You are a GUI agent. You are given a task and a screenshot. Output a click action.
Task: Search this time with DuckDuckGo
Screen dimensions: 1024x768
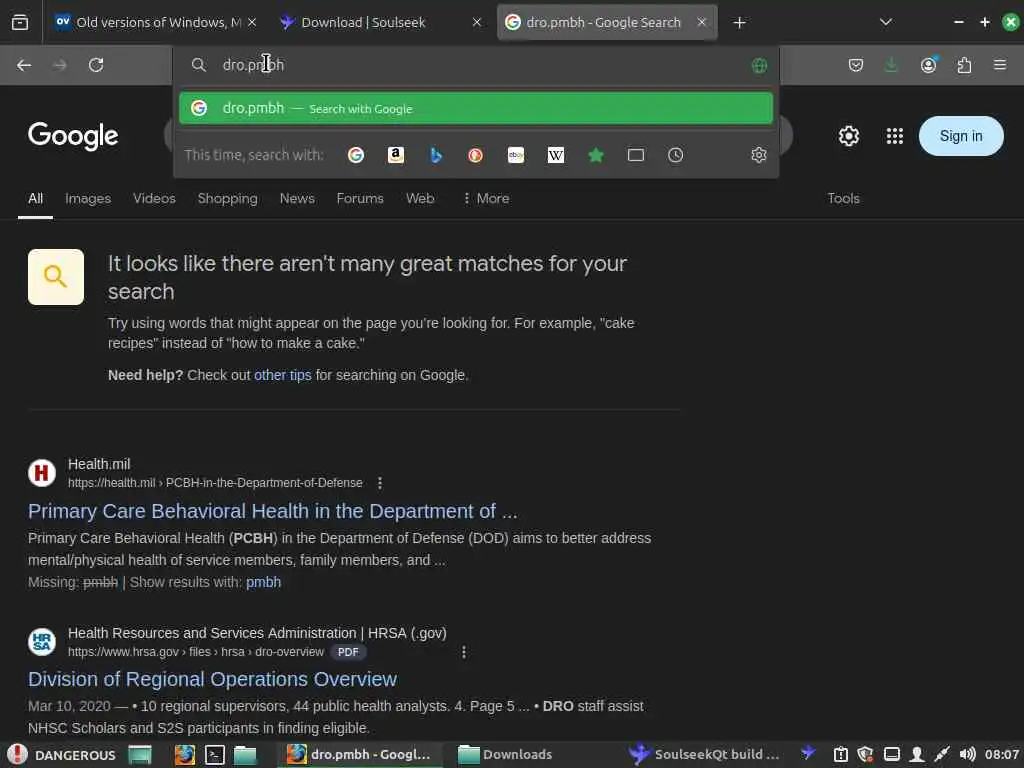pyautogui.click(x=475, y=155)
